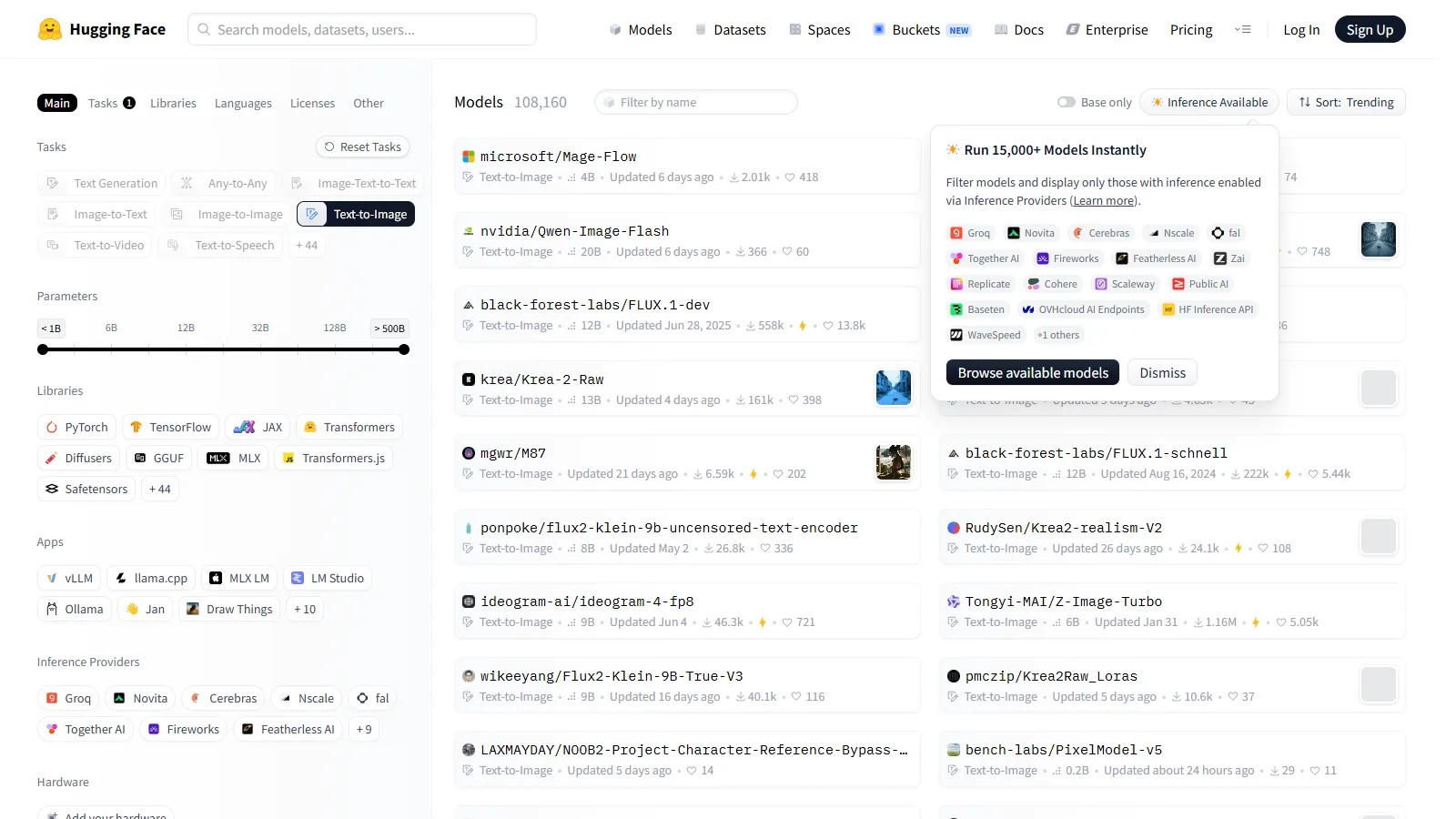The height and width of the screenshot is (819, 1456).
Task: Select the Safetensors library icon
Action: click(x=52, y=489)
